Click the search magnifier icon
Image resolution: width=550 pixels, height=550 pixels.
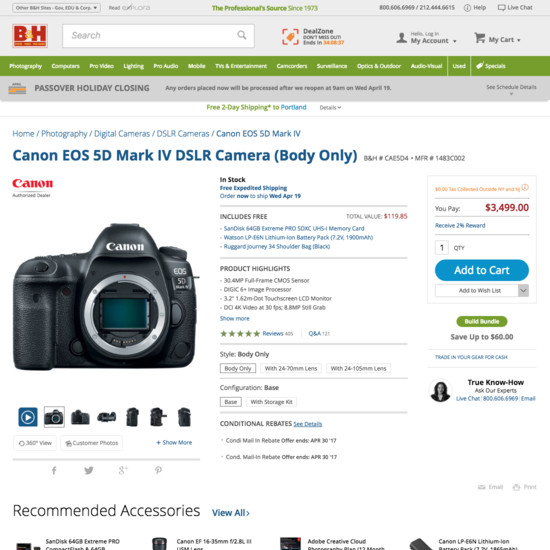click(x=242, y=35)
